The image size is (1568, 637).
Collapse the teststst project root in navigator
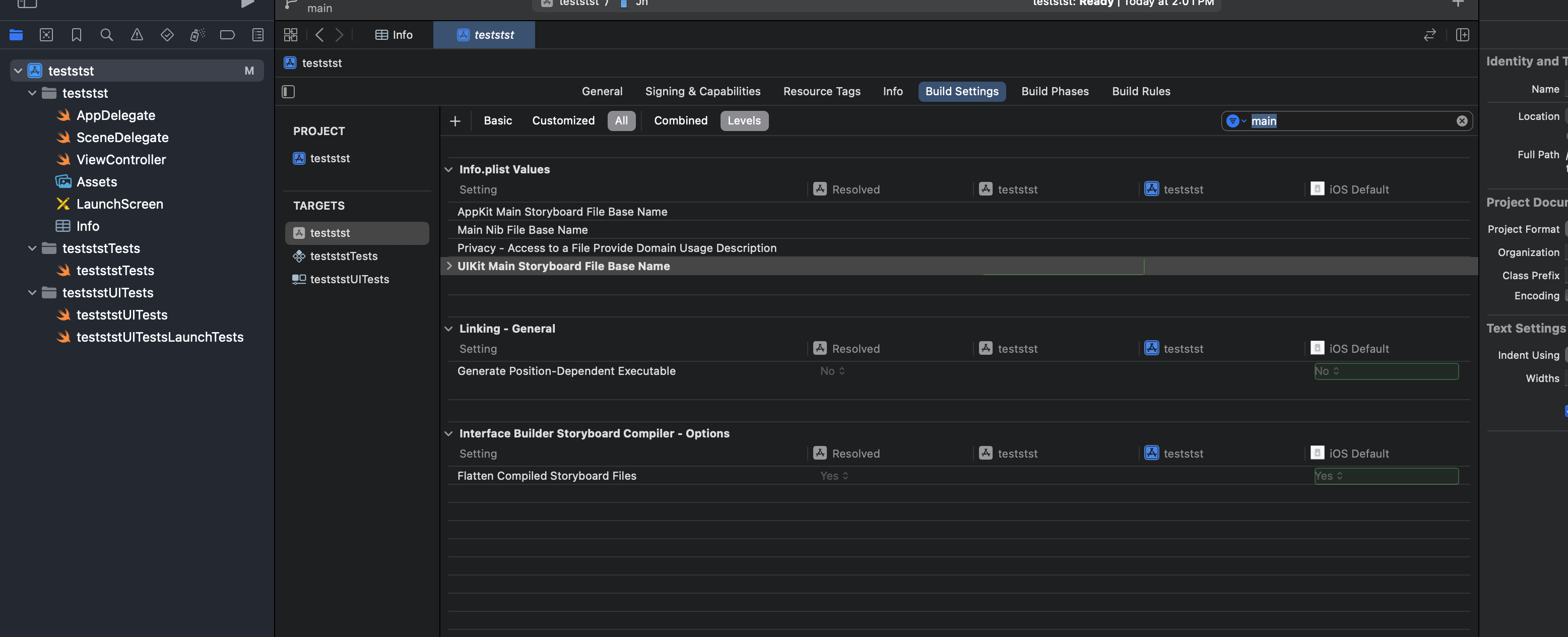[18, 71]
